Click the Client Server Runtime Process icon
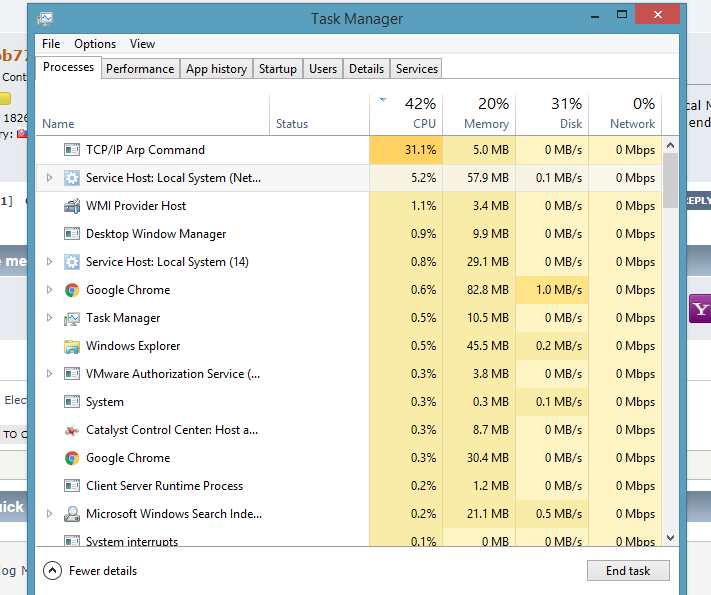The height and width of the screenshot is (595, 711). pos(72,486)
